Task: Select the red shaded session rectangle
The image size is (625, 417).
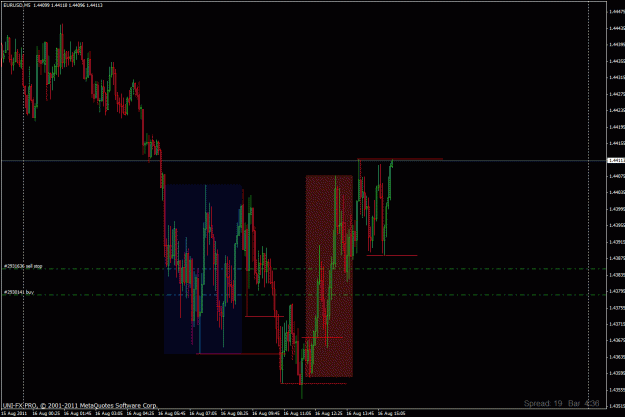Action: click(329, 276)
